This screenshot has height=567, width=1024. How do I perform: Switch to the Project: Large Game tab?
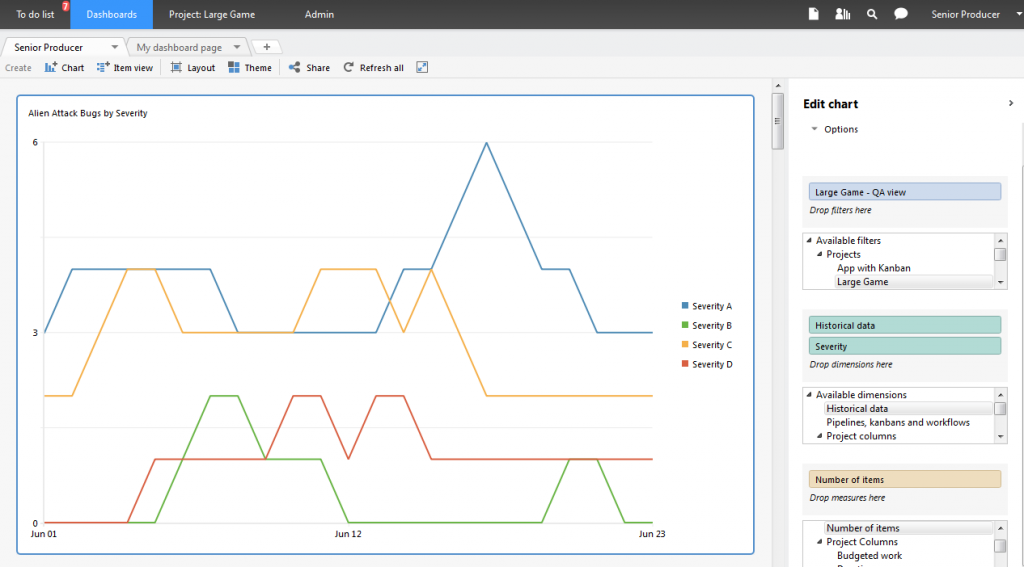tap(211, 14)
